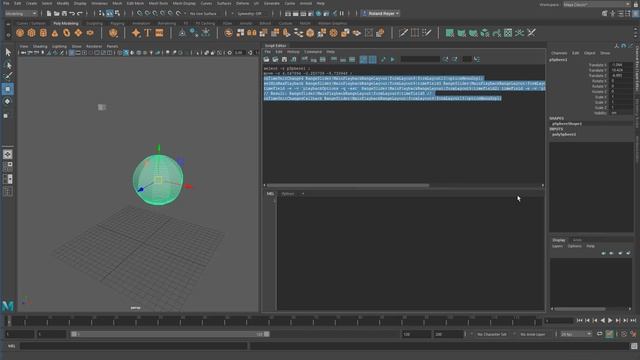The width and height of the screenshot is (640, 360).
Task: Click Script Editor Save Script icon
Action: [284, 60]
